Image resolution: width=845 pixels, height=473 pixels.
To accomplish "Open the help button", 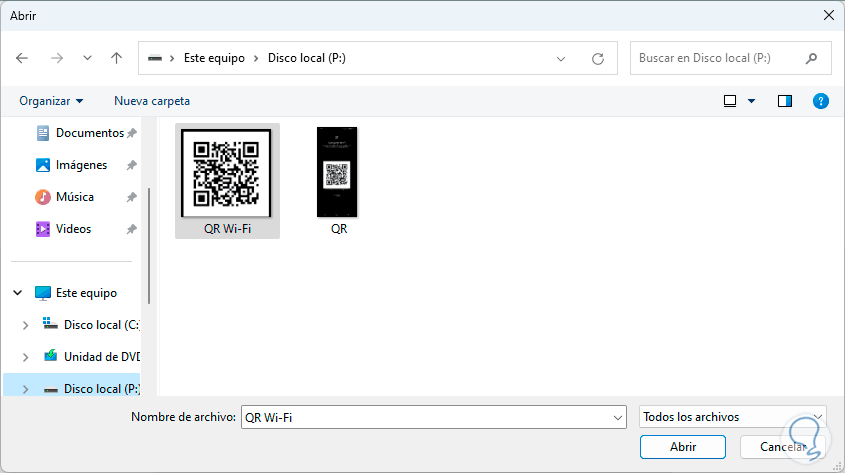I will pos(820,101).
